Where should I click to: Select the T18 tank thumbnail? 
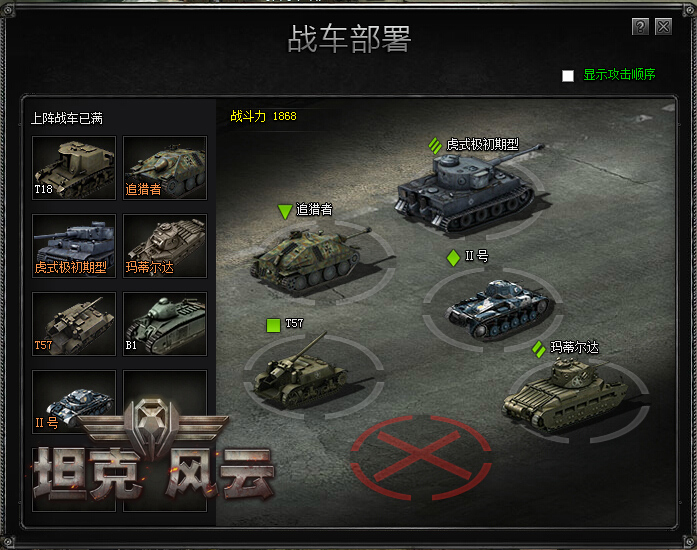74,168
